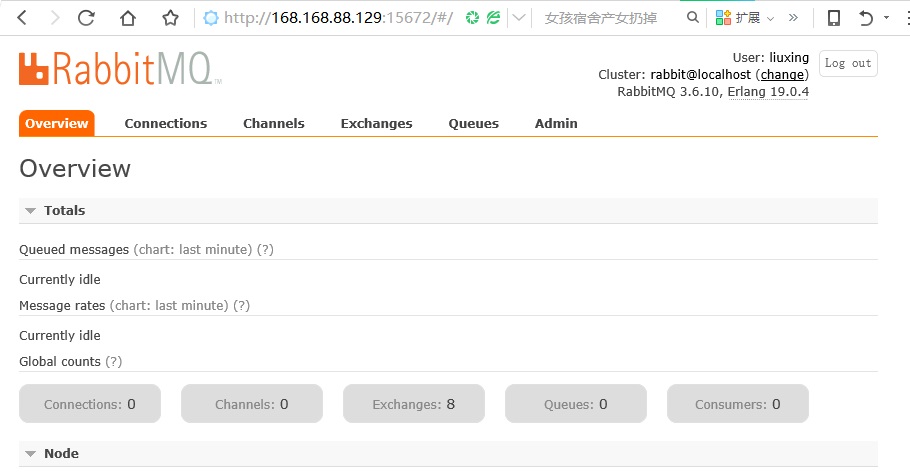Click the User: liuxing text
The image size is (910, 474).
click(771, 57)
